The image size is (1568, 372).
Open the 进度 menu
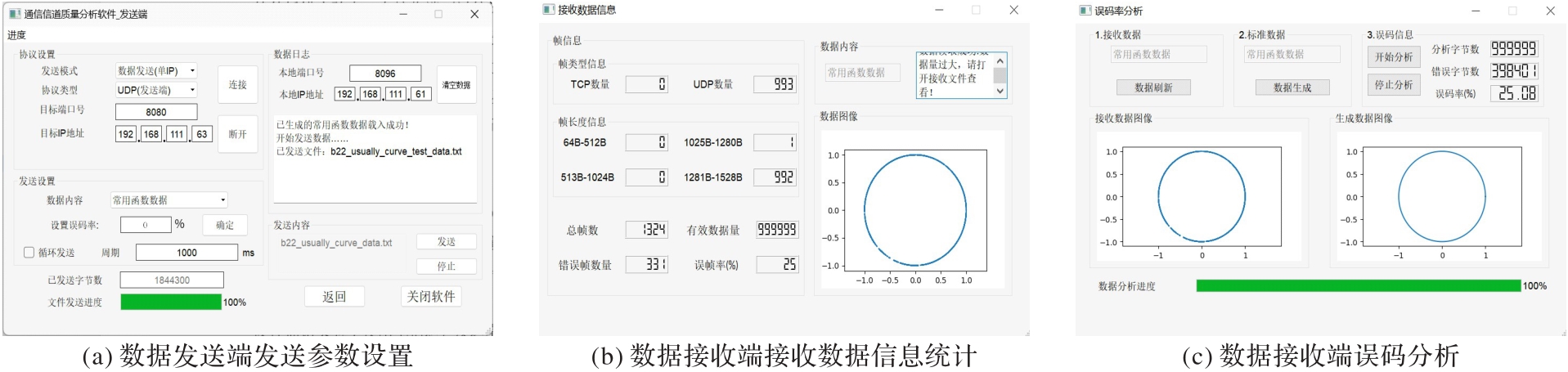click(x=16, y=35)
